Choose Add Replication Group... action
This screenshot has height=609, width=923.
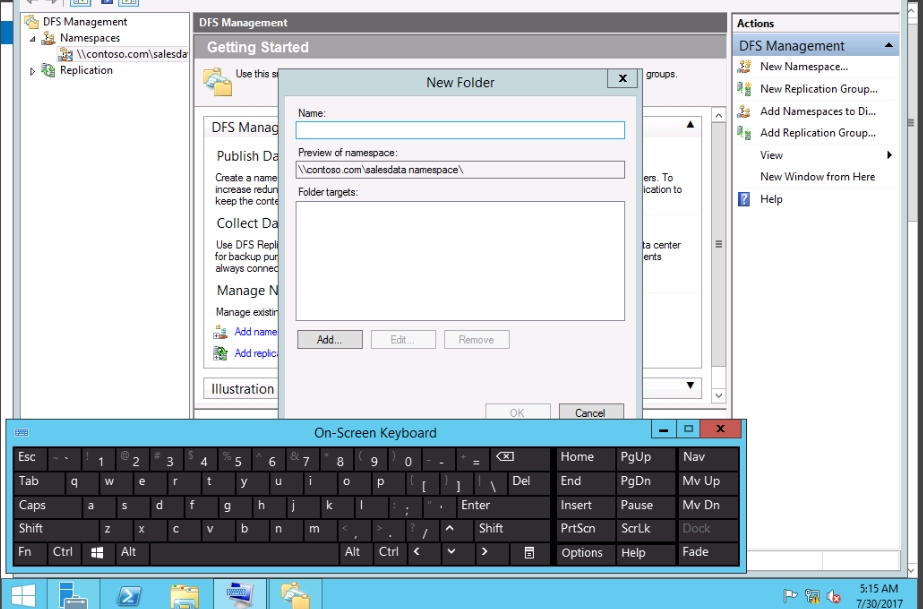pos(818,133)
